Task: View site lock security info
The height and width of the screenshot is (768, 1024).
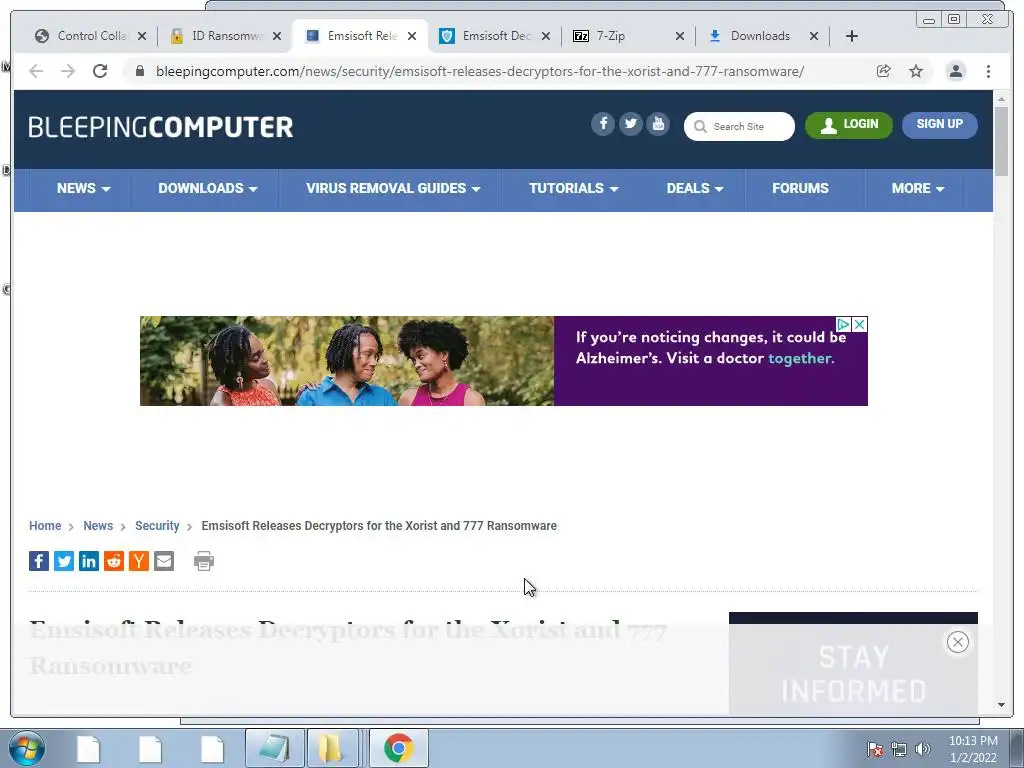Action: point(140,71)
